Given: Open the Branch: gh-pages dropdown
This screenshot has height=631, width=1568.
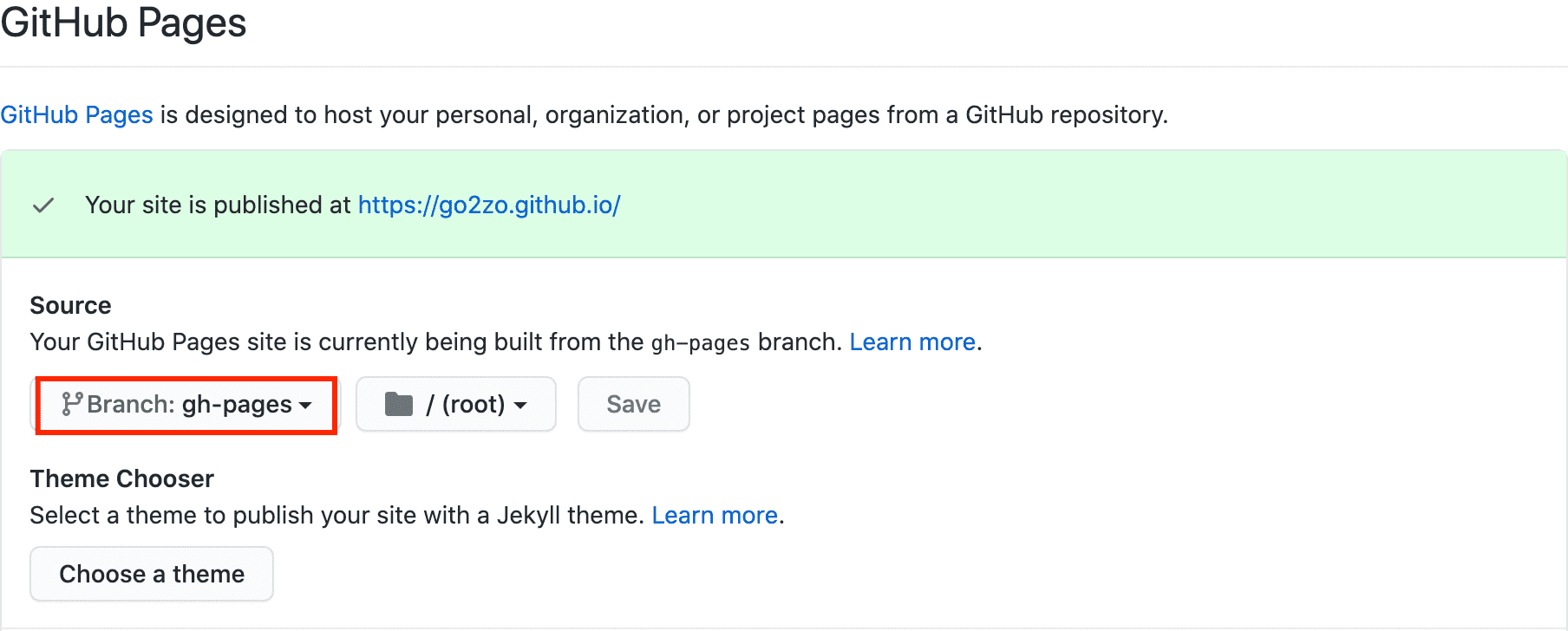Looking at the screenshot, I should coord(186,405).
